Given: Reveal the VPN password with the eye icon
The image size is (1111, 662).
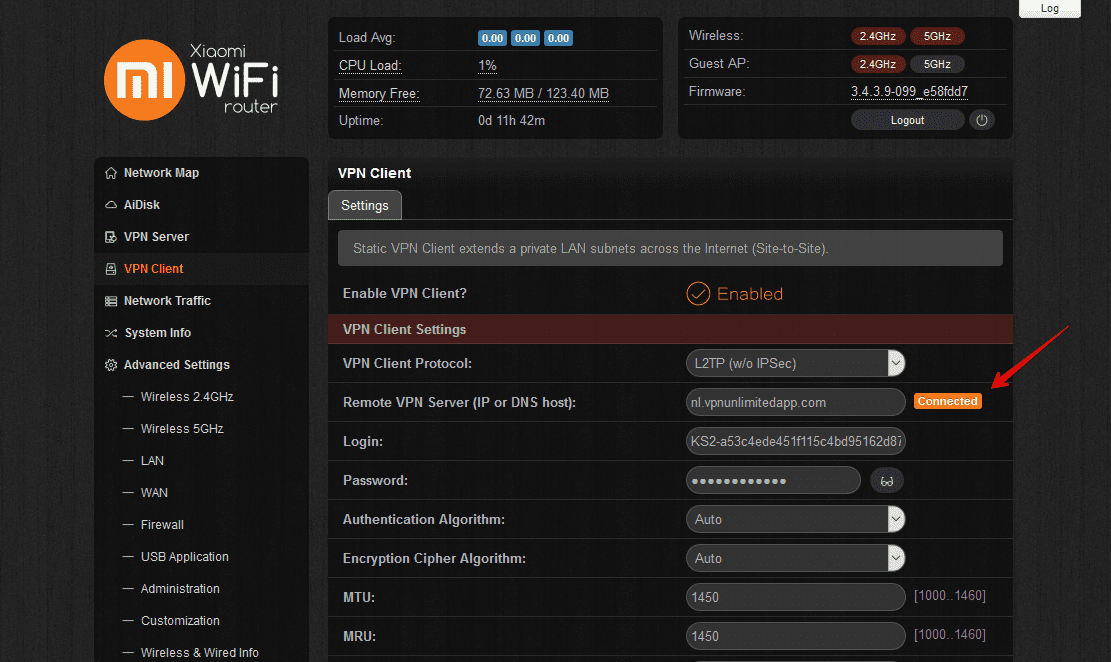Looking at the screenshot, I should click(886, 480).
